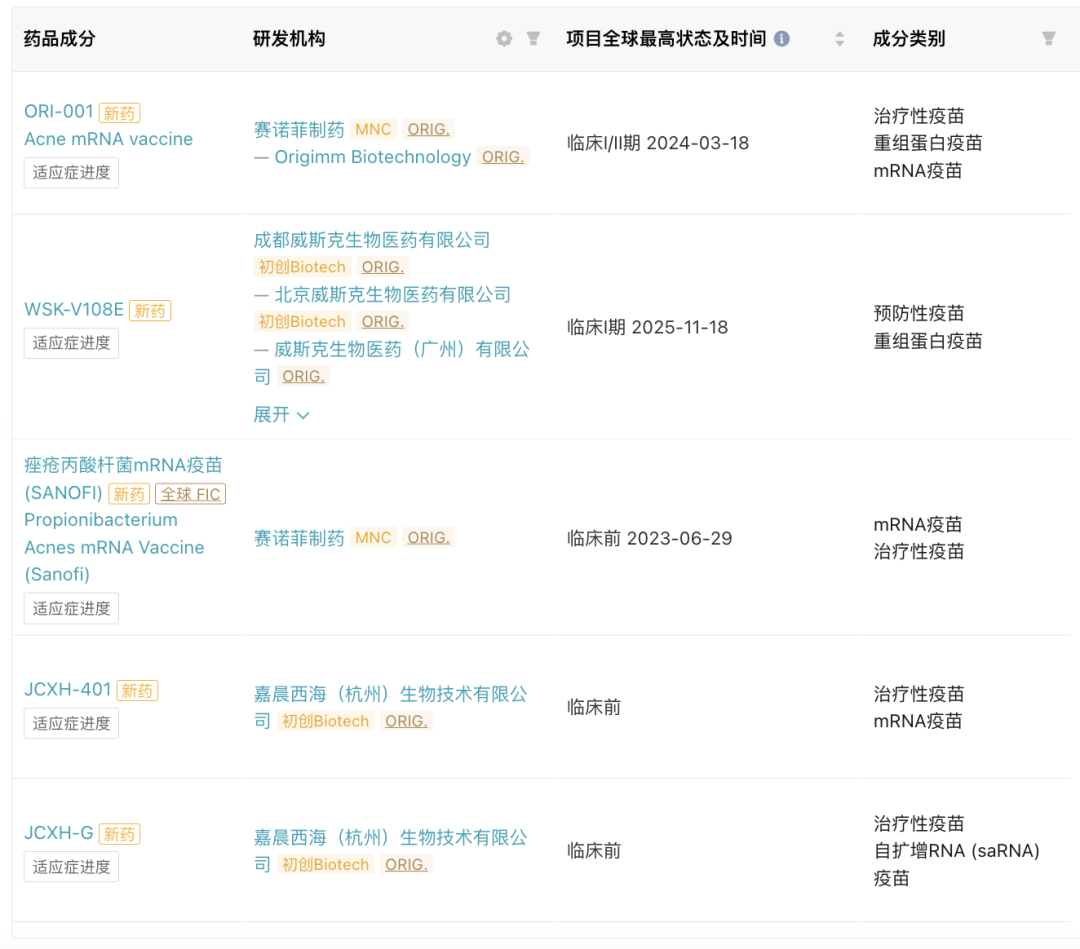Screen dimensions: 1080x949
Task: Click 适应症进度 button for WSK-V108E
Action: 71,343
